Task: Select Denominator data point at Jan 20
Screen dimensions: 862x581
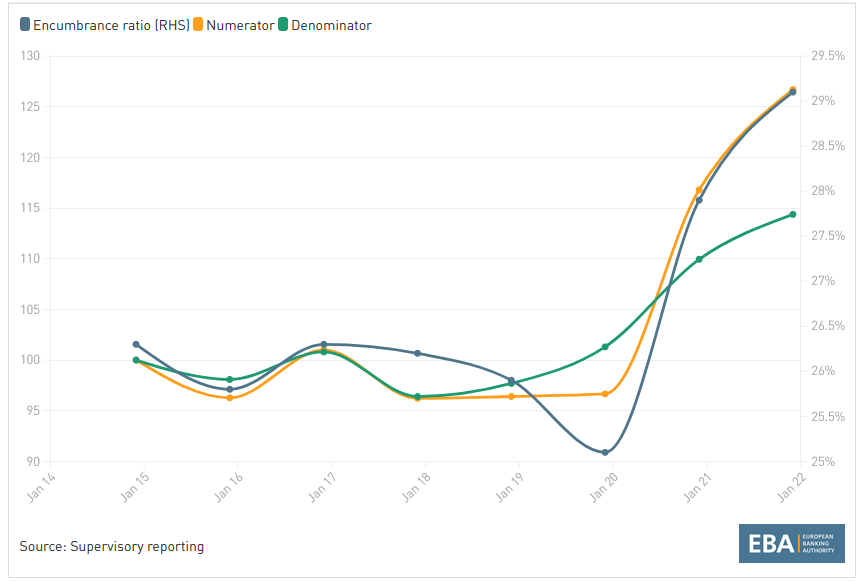Action: coord(605,347)
